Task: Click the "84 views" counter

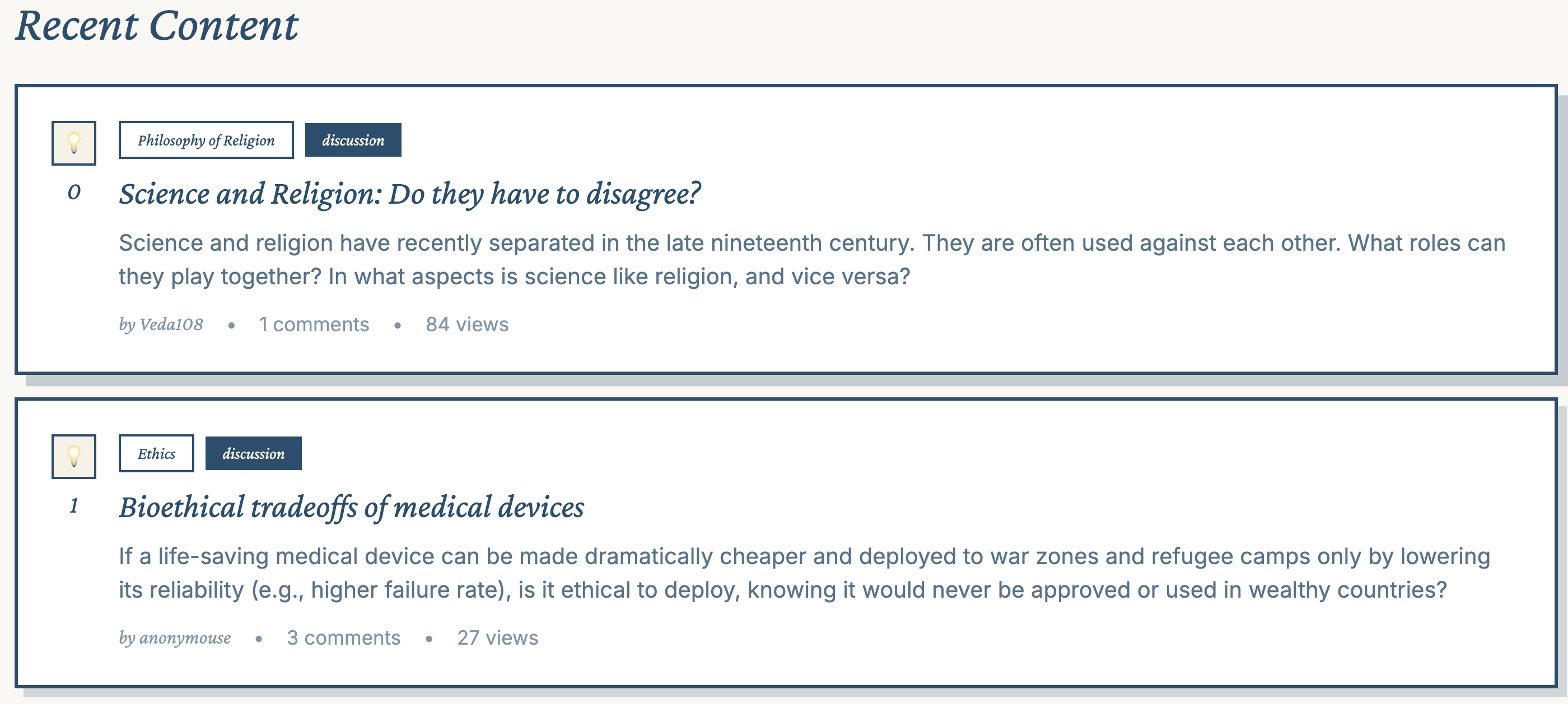Action: tap(467, 325)
